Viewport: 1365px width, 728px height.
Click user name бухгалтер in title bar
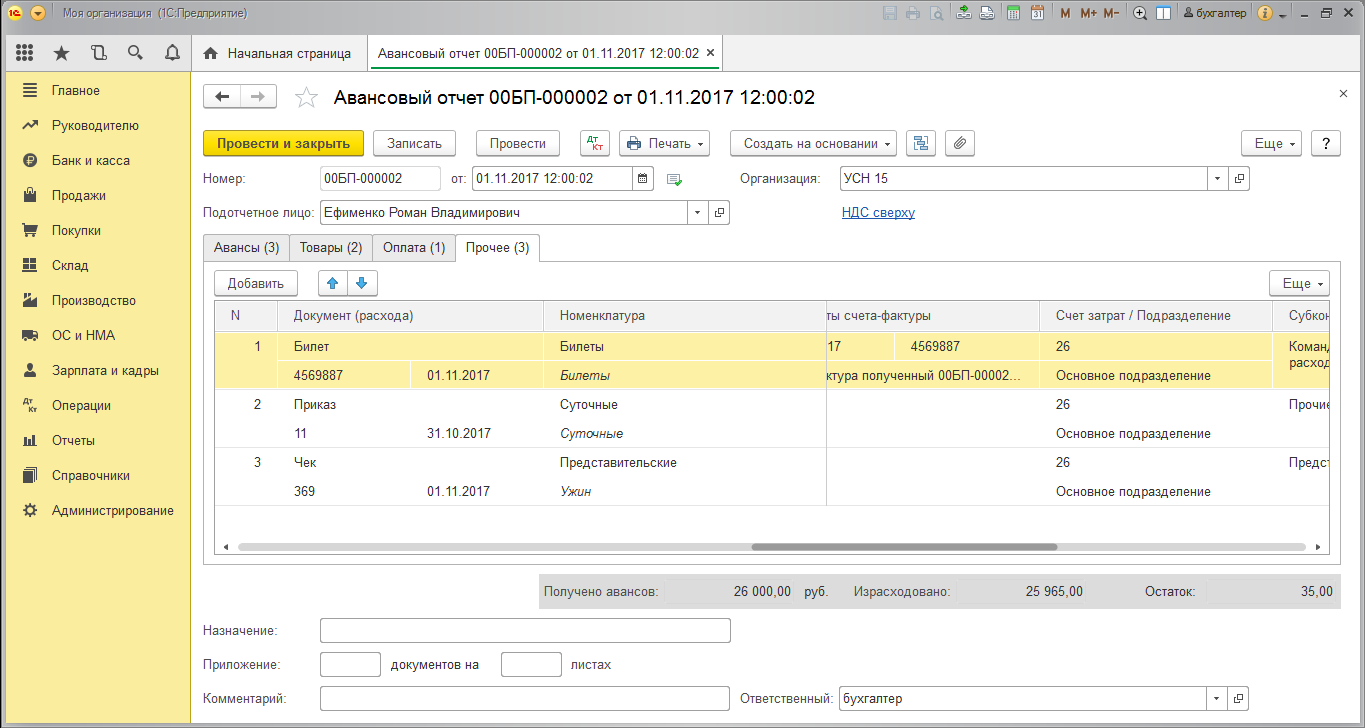(1214, 13)
